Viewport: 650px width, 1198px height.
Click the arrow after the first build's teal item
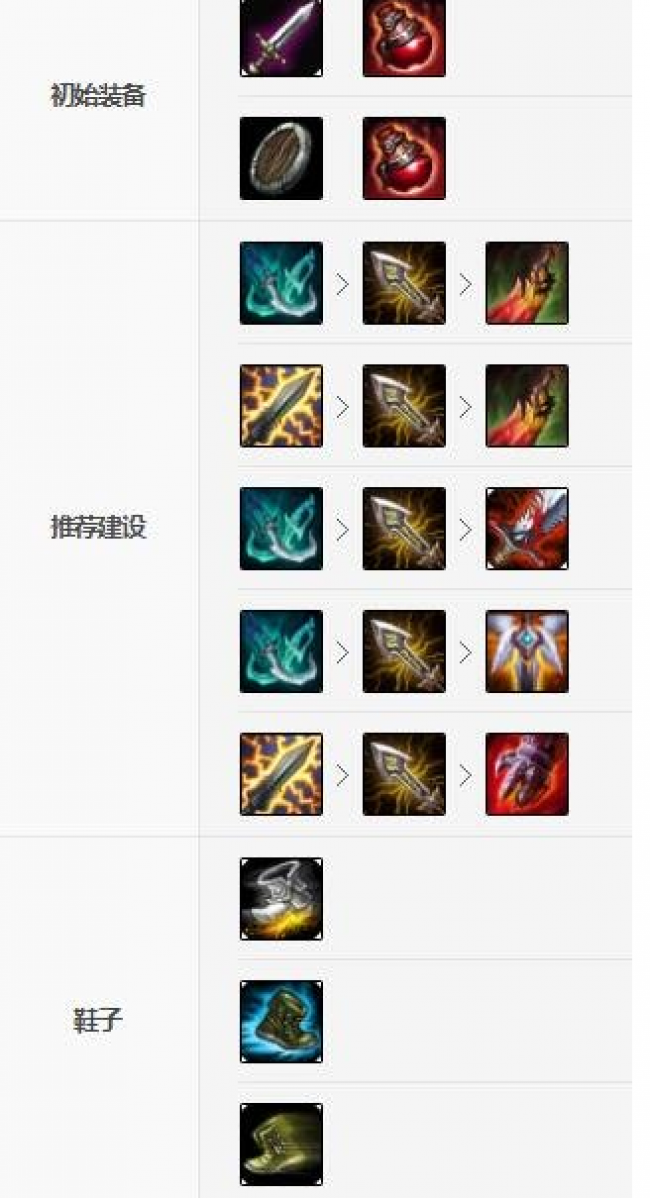pyautogui.click(x=342, y=284)
